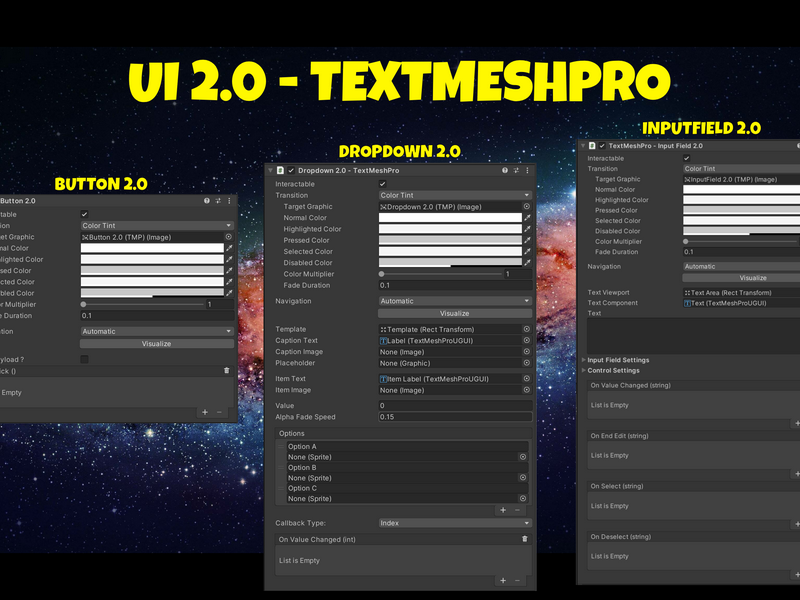Add listener with plus under On Value Changed (int)
This screenshot has width=800, height=600.
pyautogui.click(x=503, y=580)
